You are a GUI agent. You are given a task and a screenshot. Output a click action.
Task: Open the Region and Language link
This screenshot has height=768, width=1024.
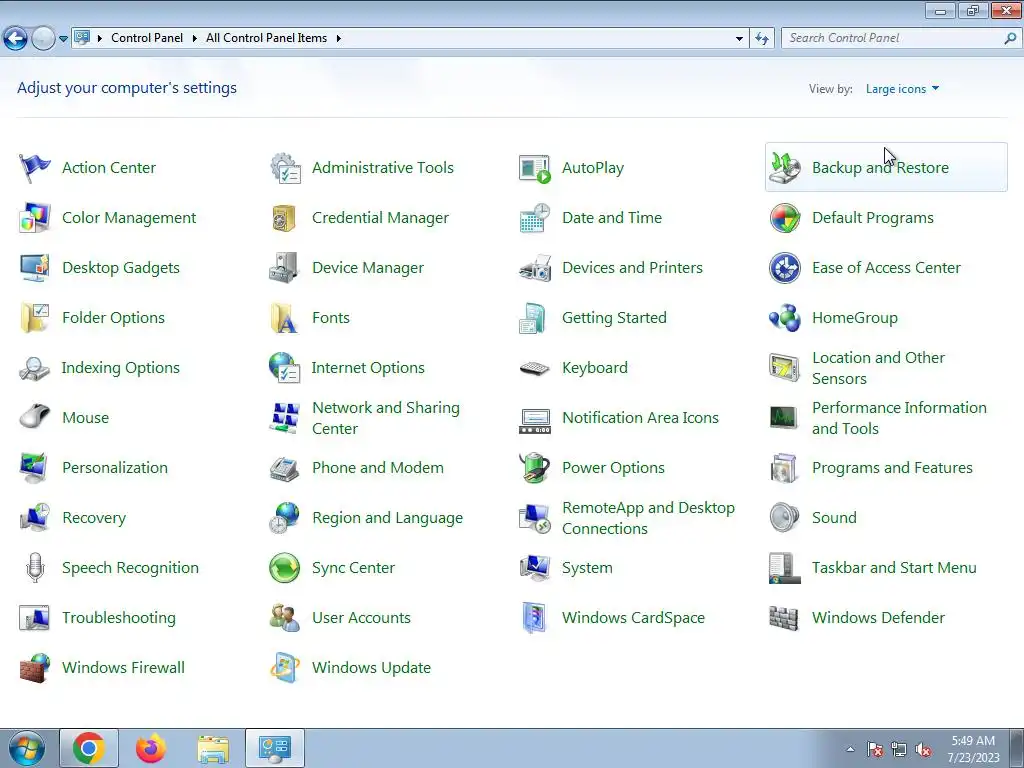click(x=387, y=518)
